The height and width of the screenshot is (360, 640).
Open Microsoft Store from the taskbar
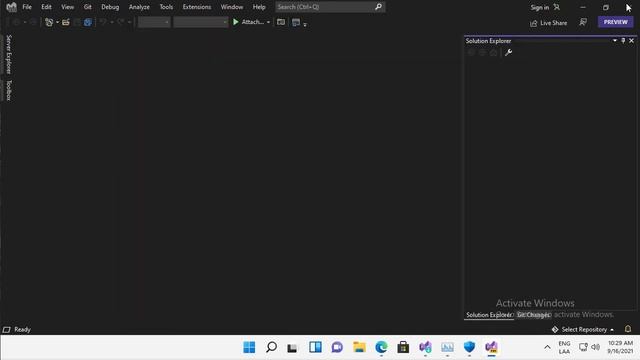pos(403,347)
